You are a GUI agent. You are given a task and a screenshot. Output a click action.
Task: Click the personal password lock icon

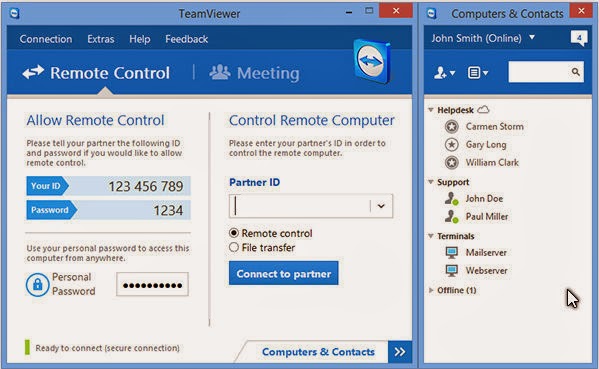37,285
